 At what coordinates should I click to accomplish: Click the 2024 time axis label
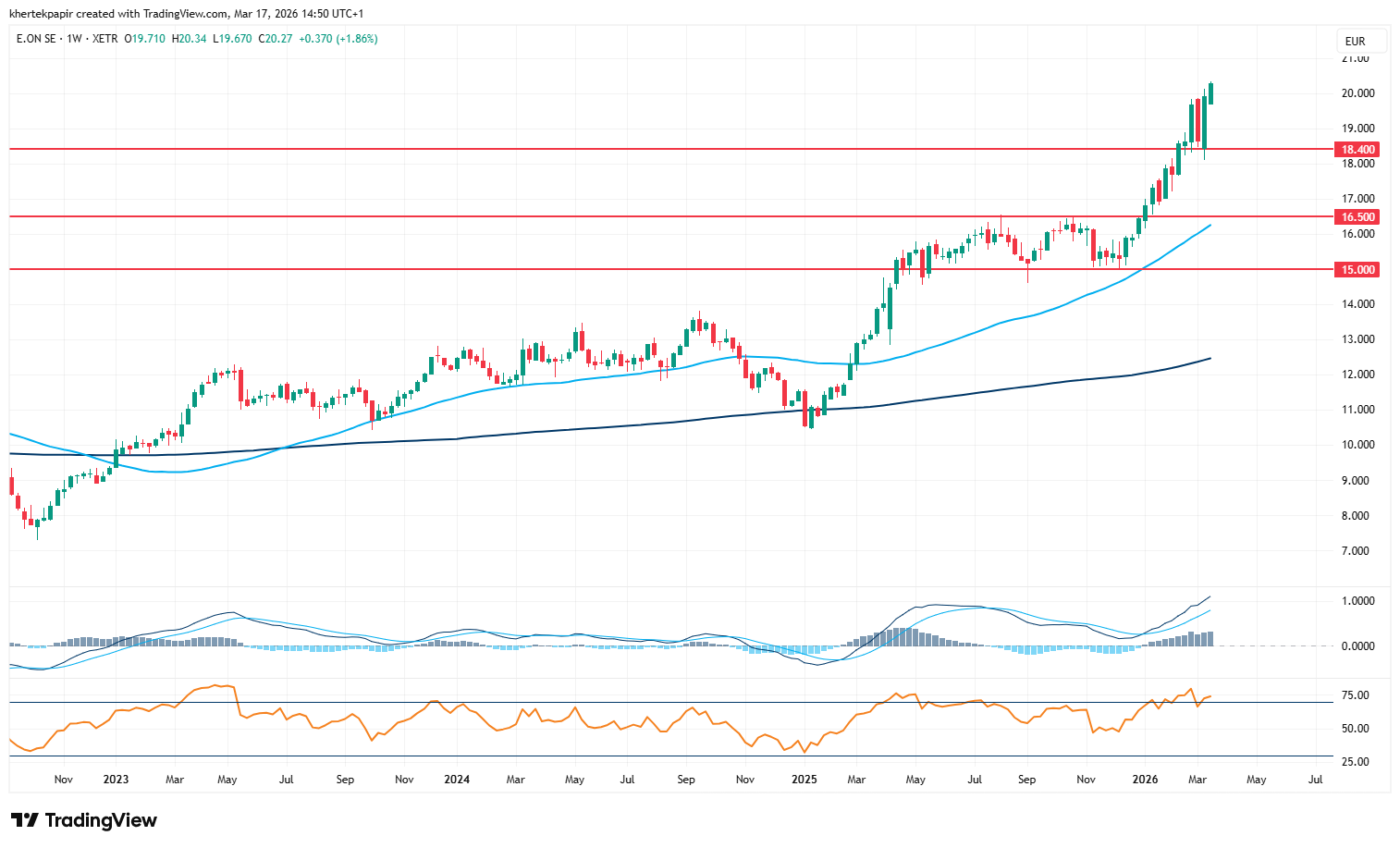[x=457, y=780]
